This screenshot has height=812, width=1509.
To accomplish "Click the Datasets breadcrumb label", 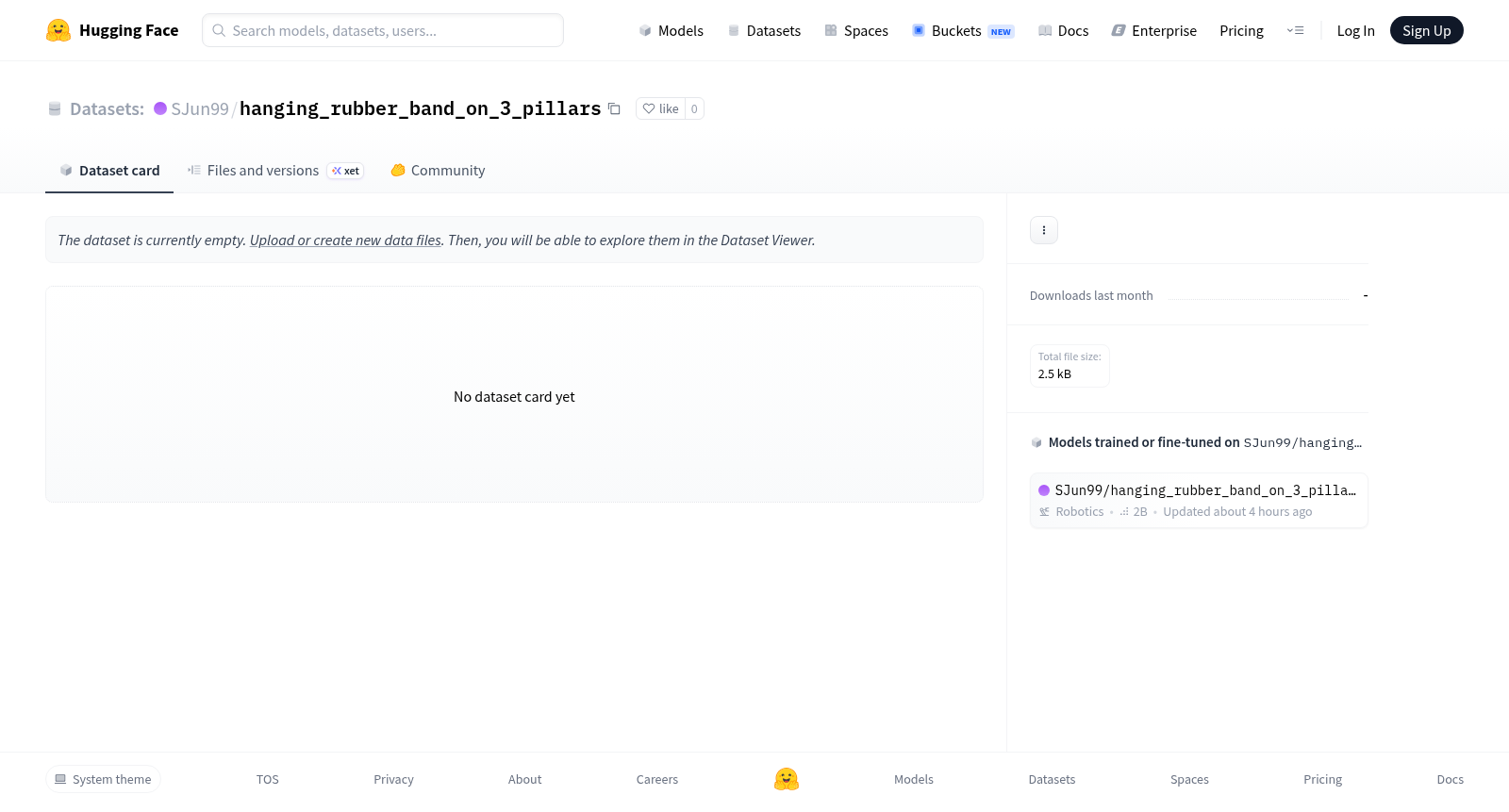I will [x=107, y=108].
